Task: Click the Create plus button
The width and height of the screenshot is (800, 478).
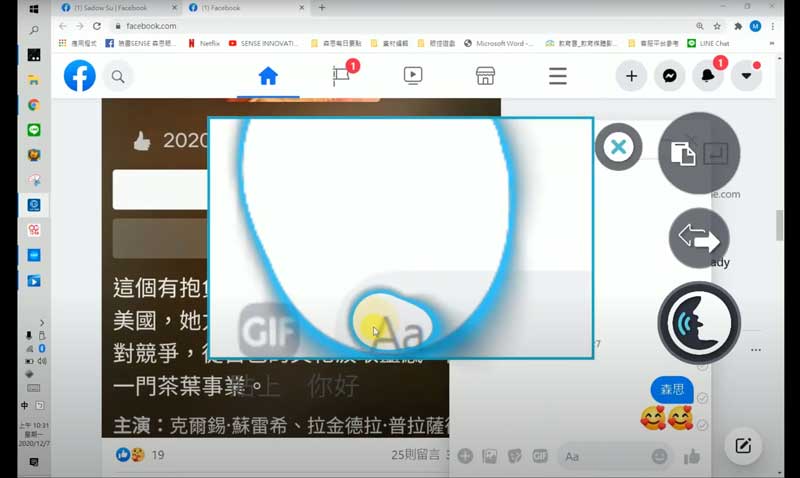Action: tap(631, 76)
